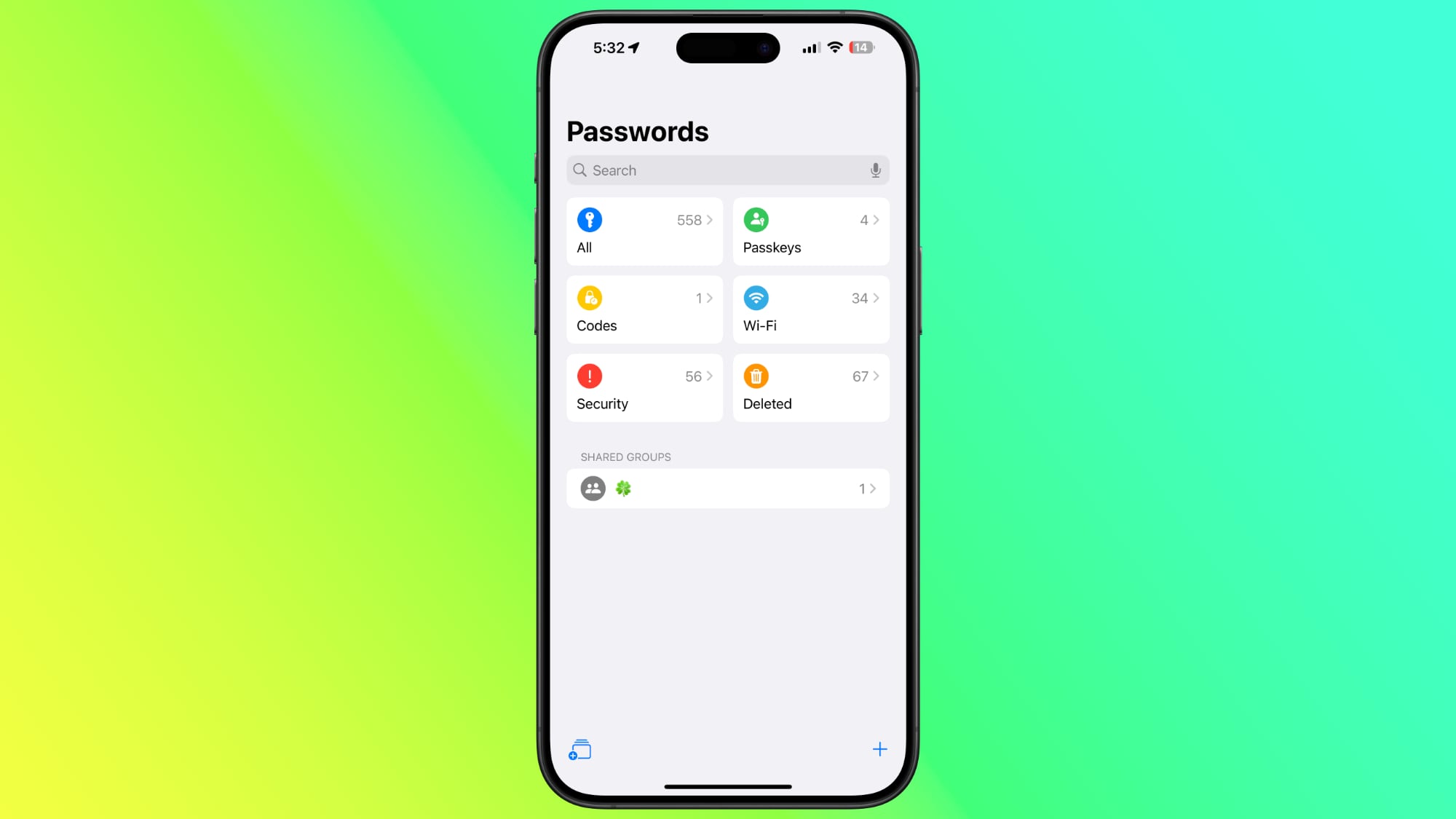Image resolution: width=1456 pixels, height=819 pixels.
Task: Toggle visibility of Security issues
Action: pyautogui.click(x=644, y=388)
